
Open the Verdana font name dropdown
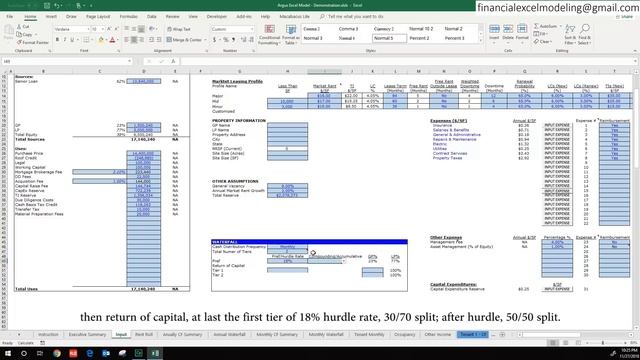[x=88, y=29]
